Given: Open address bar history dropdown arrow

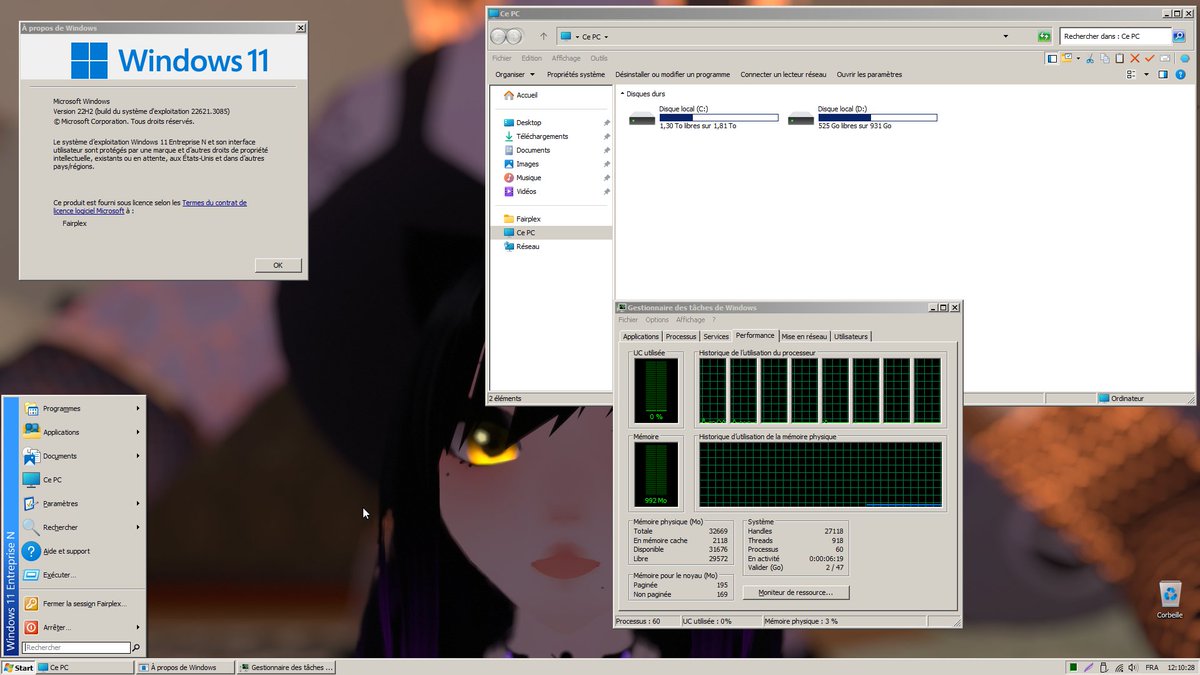Looking at the screenshot, I should pyautogui.click(x=1006, y=36).
